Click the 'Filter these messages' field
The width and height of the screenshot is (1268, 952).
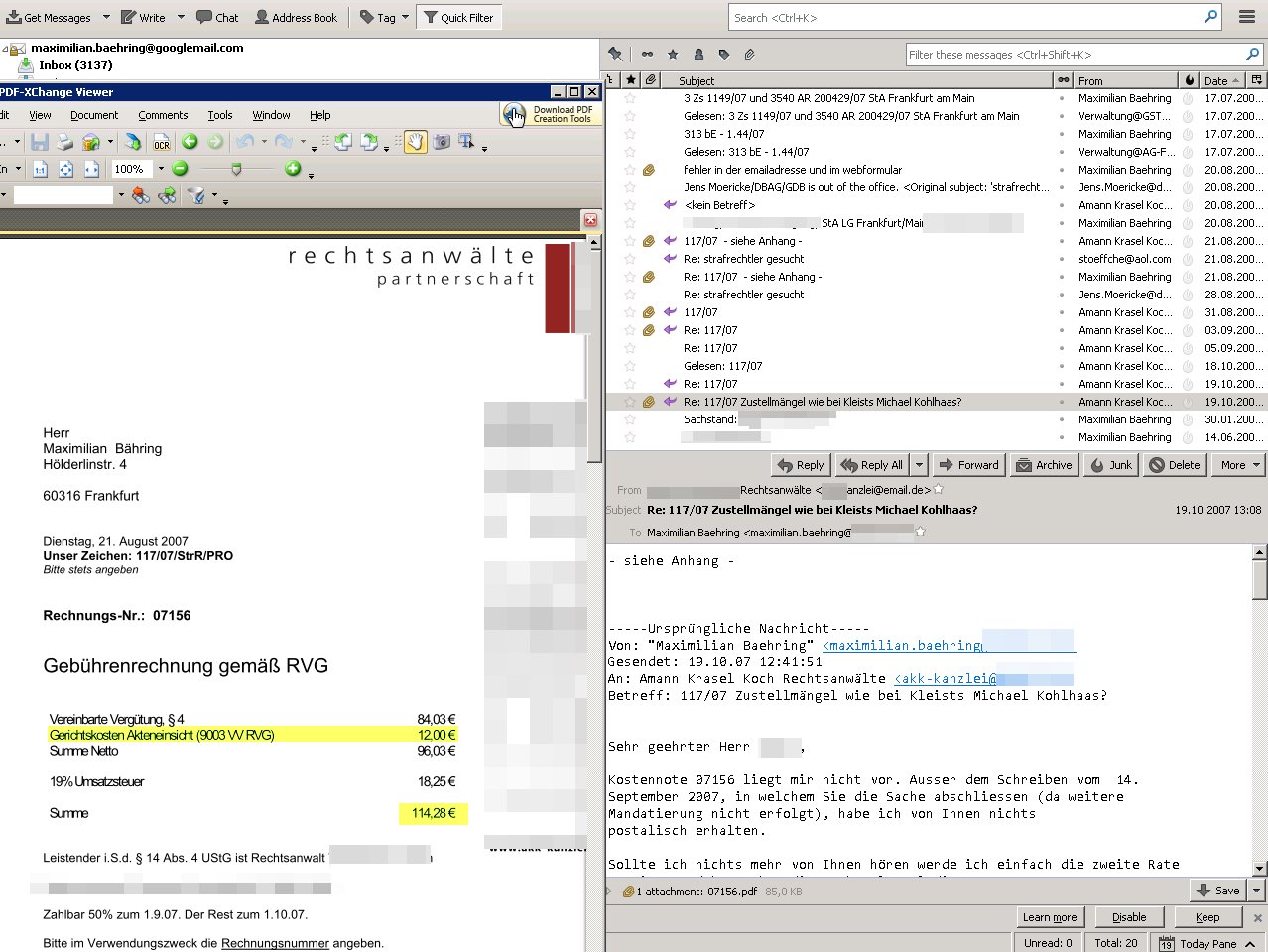(x=1076, y=55)
